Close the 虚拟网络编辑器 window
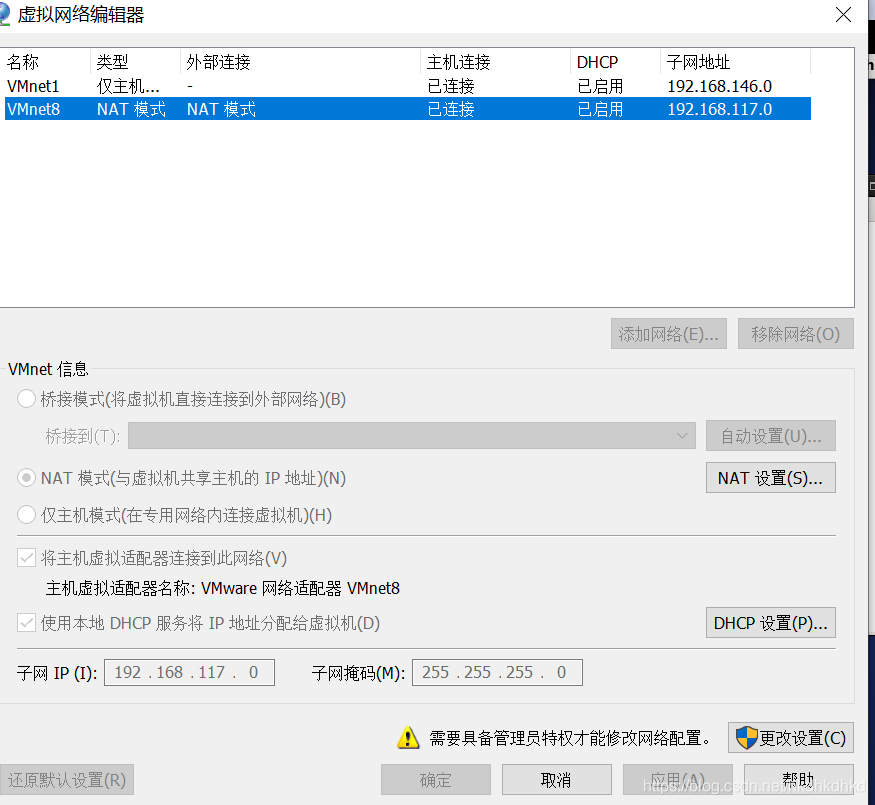875x805 pixels. point(843,15)
